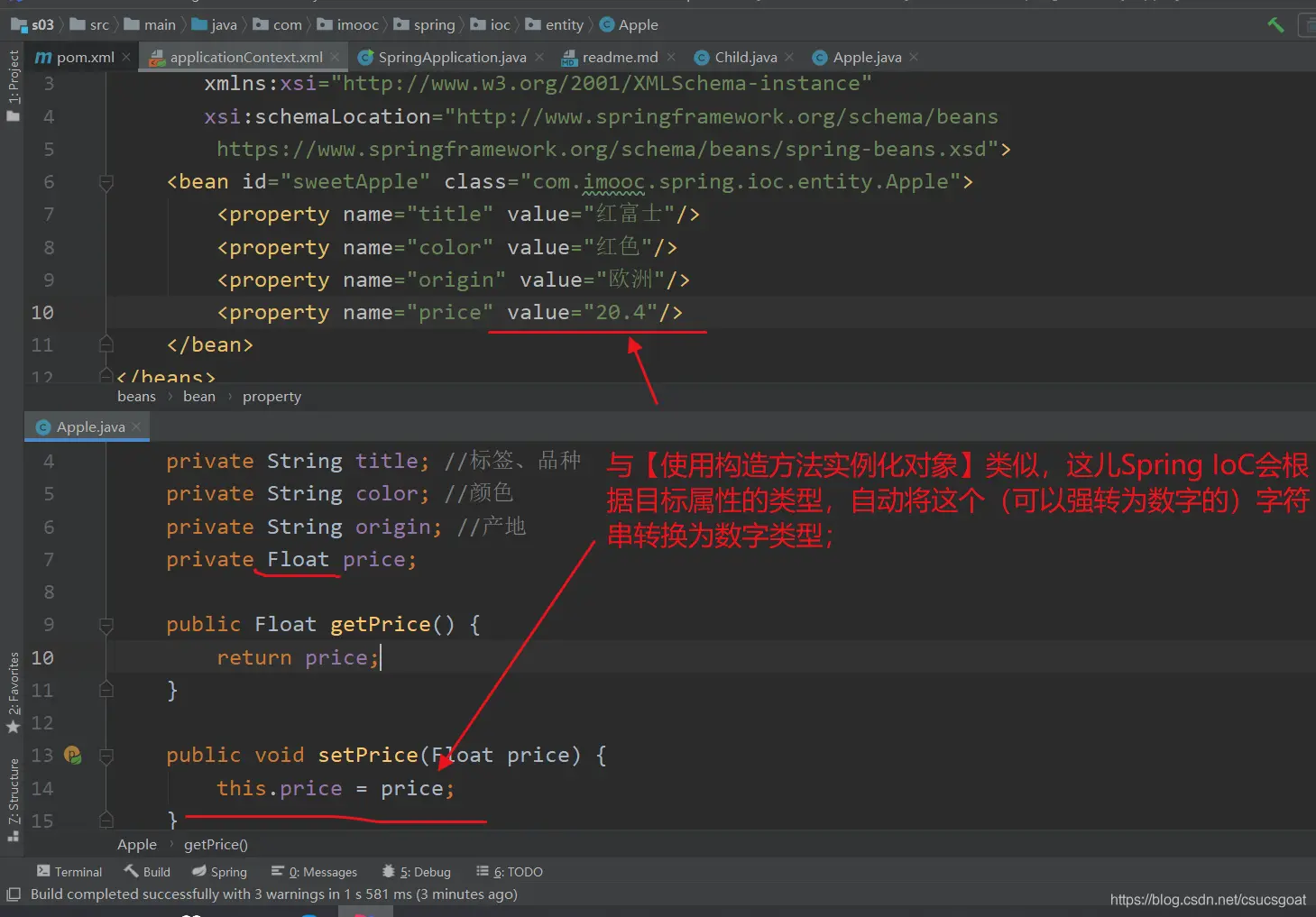Open the Messages tool window
This screenshot has width=1316, height=917.
click(x=314, y=872)
